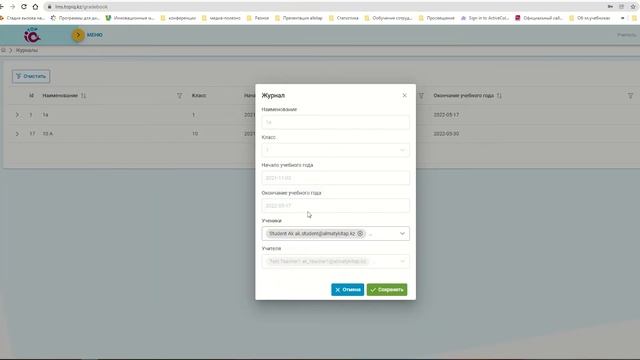Expand the side menu with yellow arrow button
The image size is (640, 360).
pyautogui.click(x=78, y=35)
